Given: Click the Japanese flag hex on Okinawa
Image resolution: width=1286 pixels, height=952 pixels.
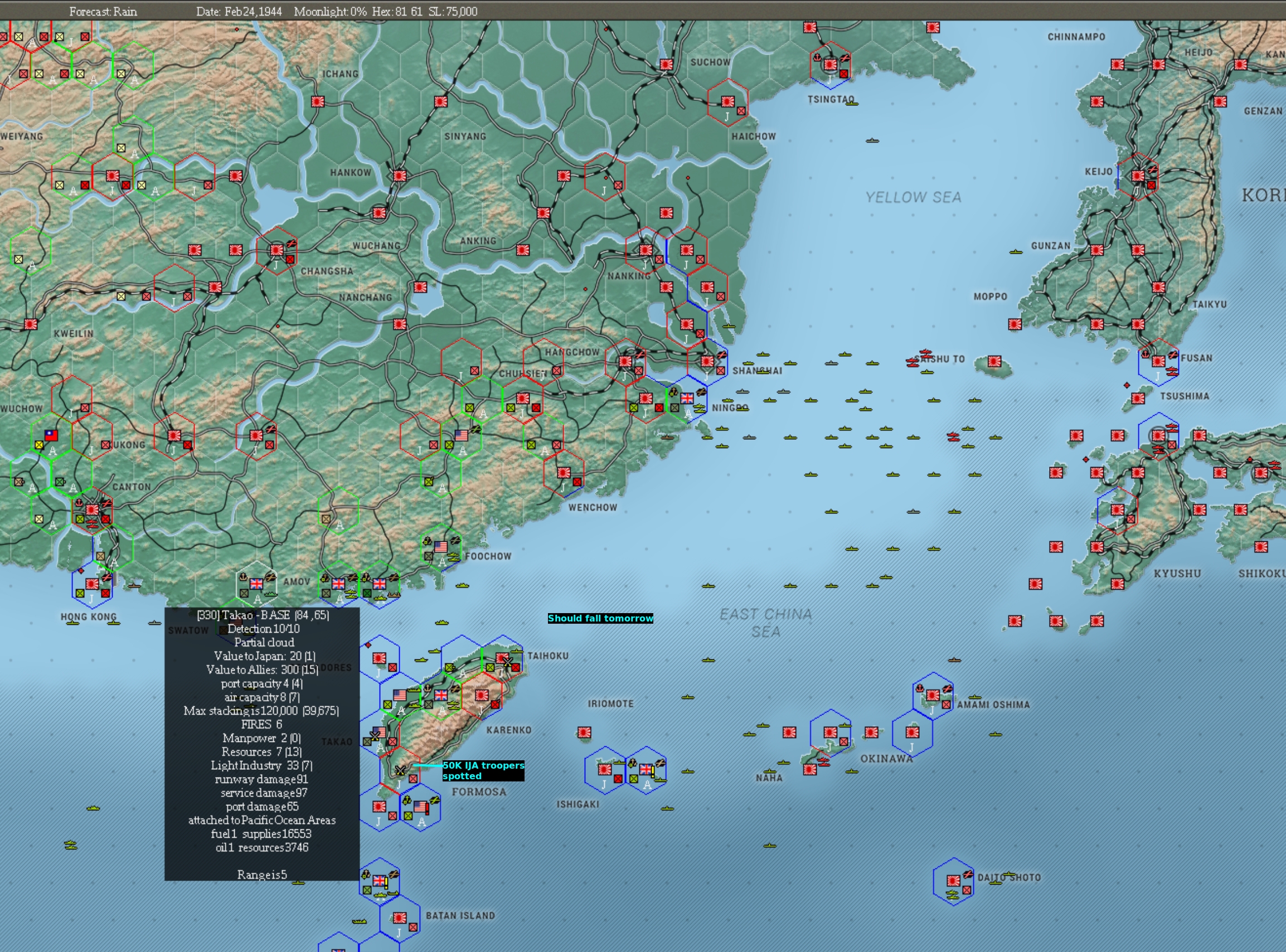Looking at the screenshot, I should coord(830,732).
